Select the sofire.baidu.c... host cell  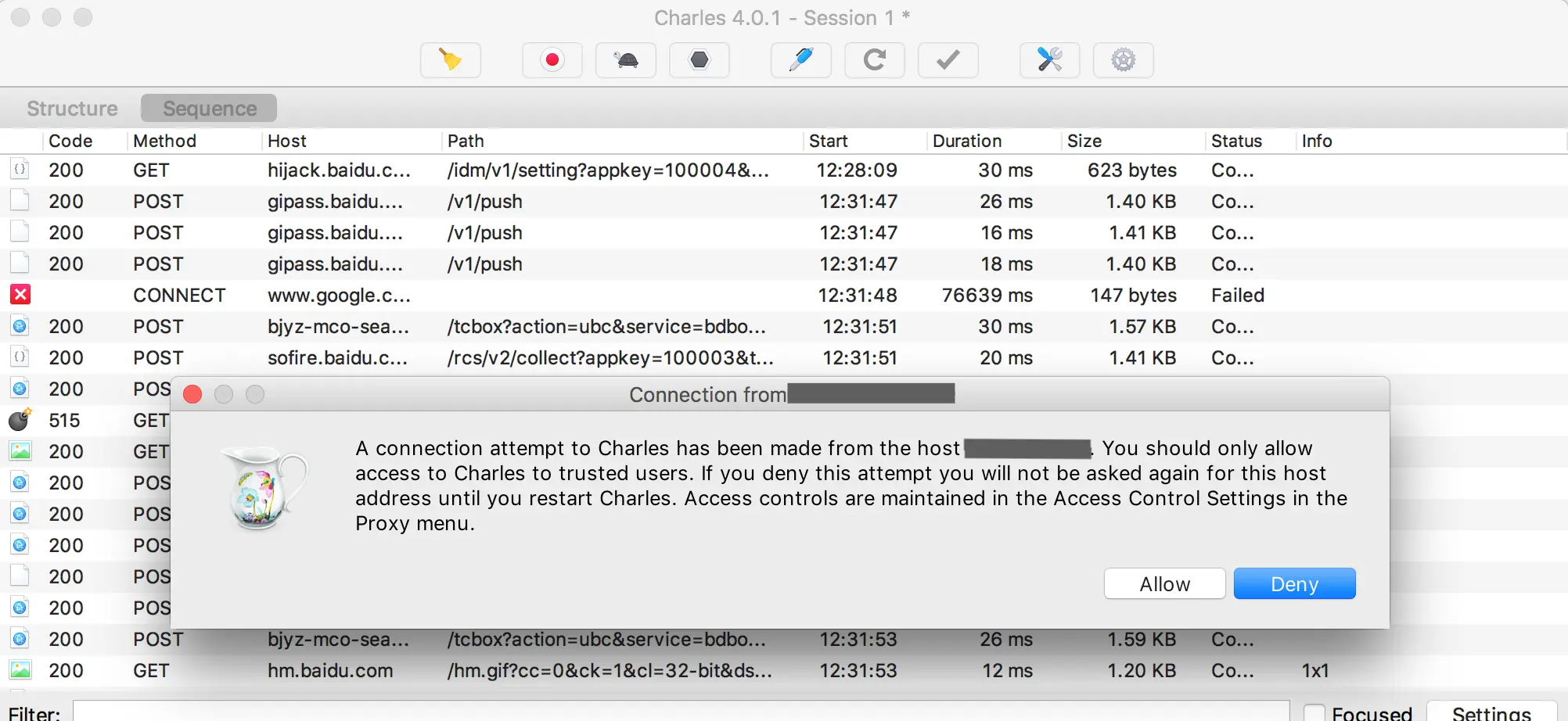tap(337, 357)
